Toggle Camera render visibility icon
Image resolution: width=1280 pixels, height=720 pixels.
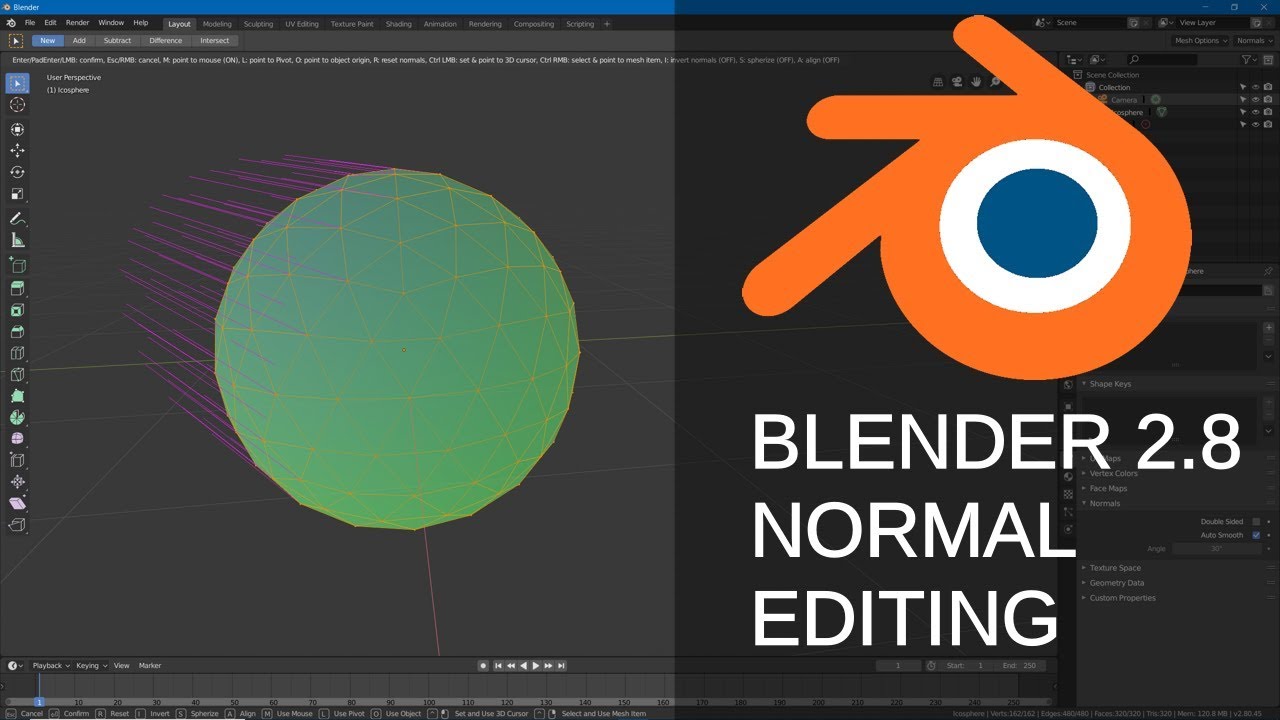pos(1268,100)
